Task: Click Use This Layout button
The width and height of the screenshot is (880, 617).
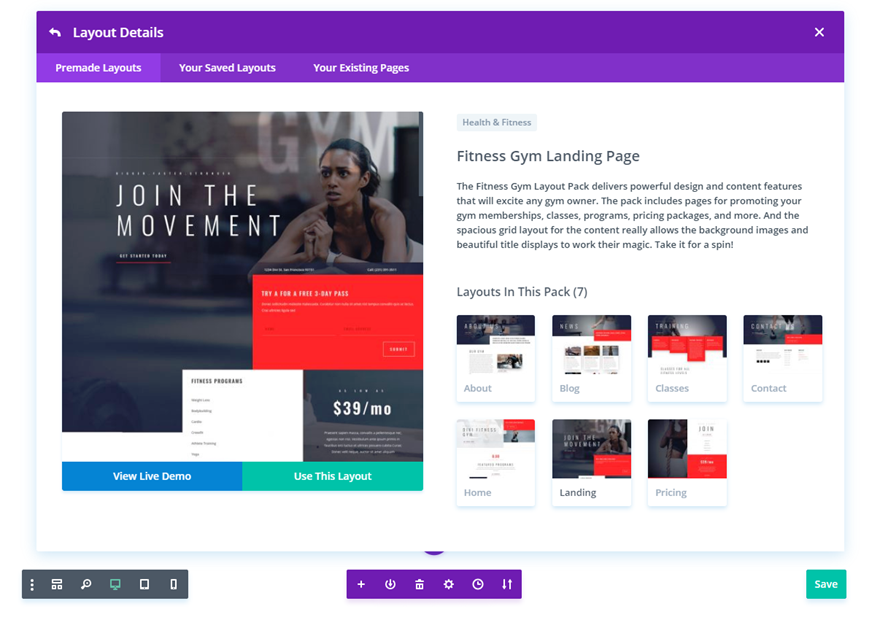Action: point(333,476)
